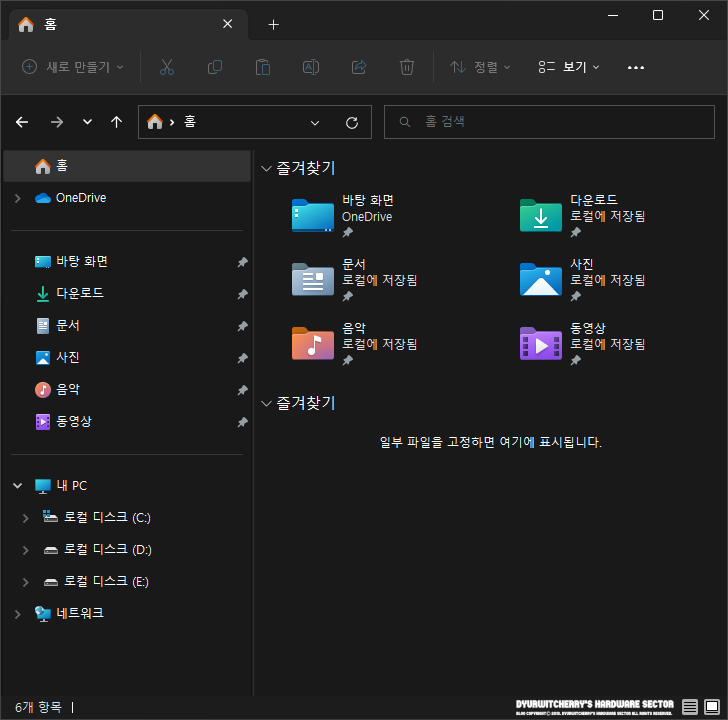Click the Copy icon in toolbar
The image size is (728, 720).
215,67
